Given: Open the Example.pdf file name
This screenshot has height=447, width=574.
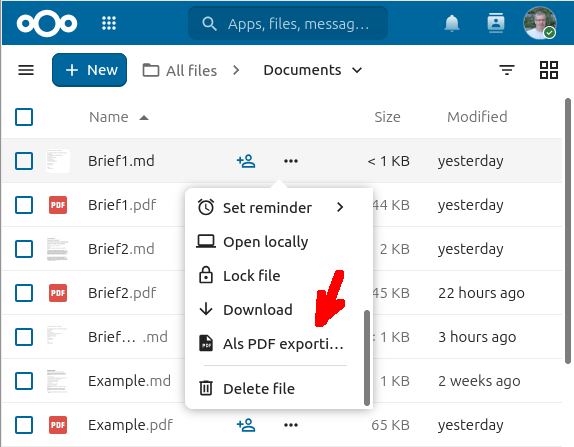Looking at the screenshot, I should (130, 425).
